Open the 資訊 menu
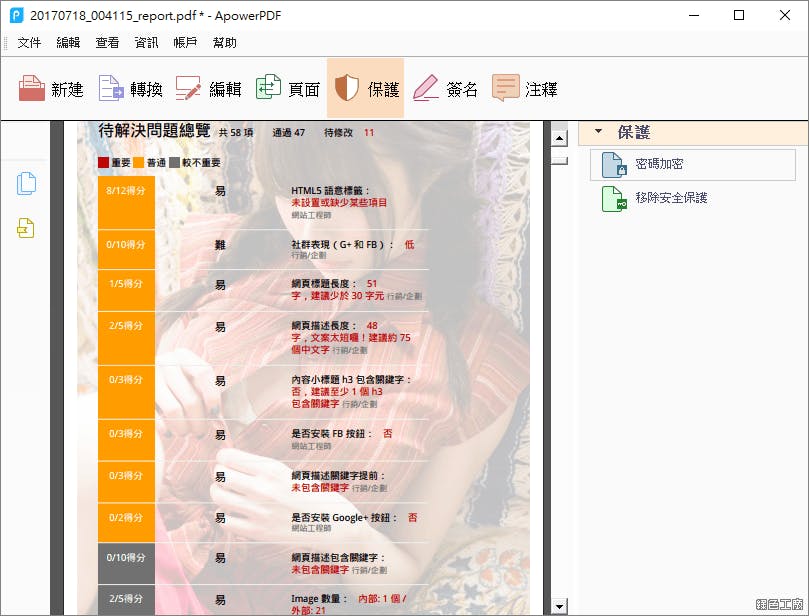Screen dimensions: 809x616 point(147,42)
